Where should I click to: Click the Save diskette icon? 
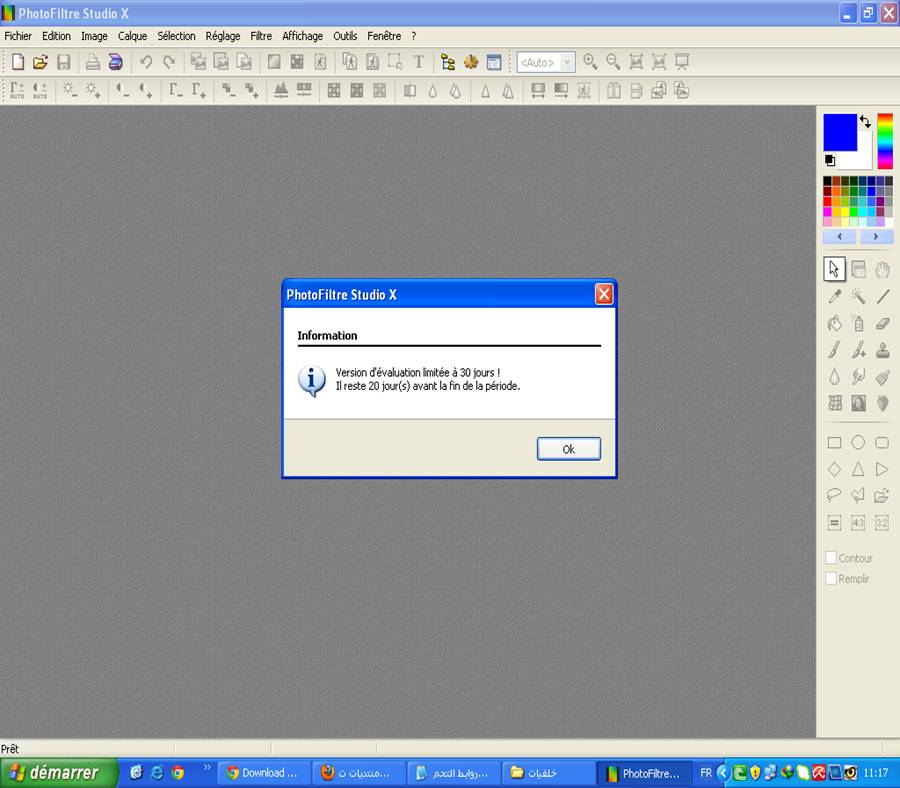pos(64,62)
